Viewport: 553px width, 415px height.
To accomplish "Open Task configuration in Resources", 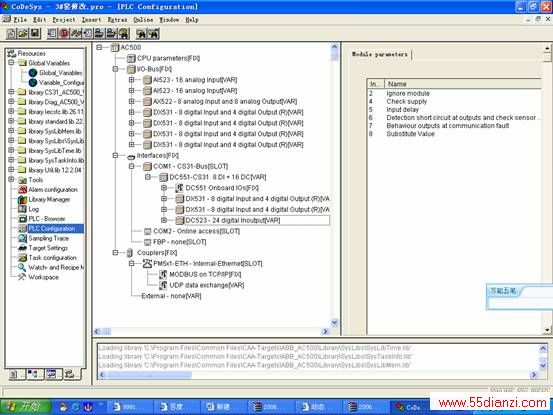I will pos(52,258).
